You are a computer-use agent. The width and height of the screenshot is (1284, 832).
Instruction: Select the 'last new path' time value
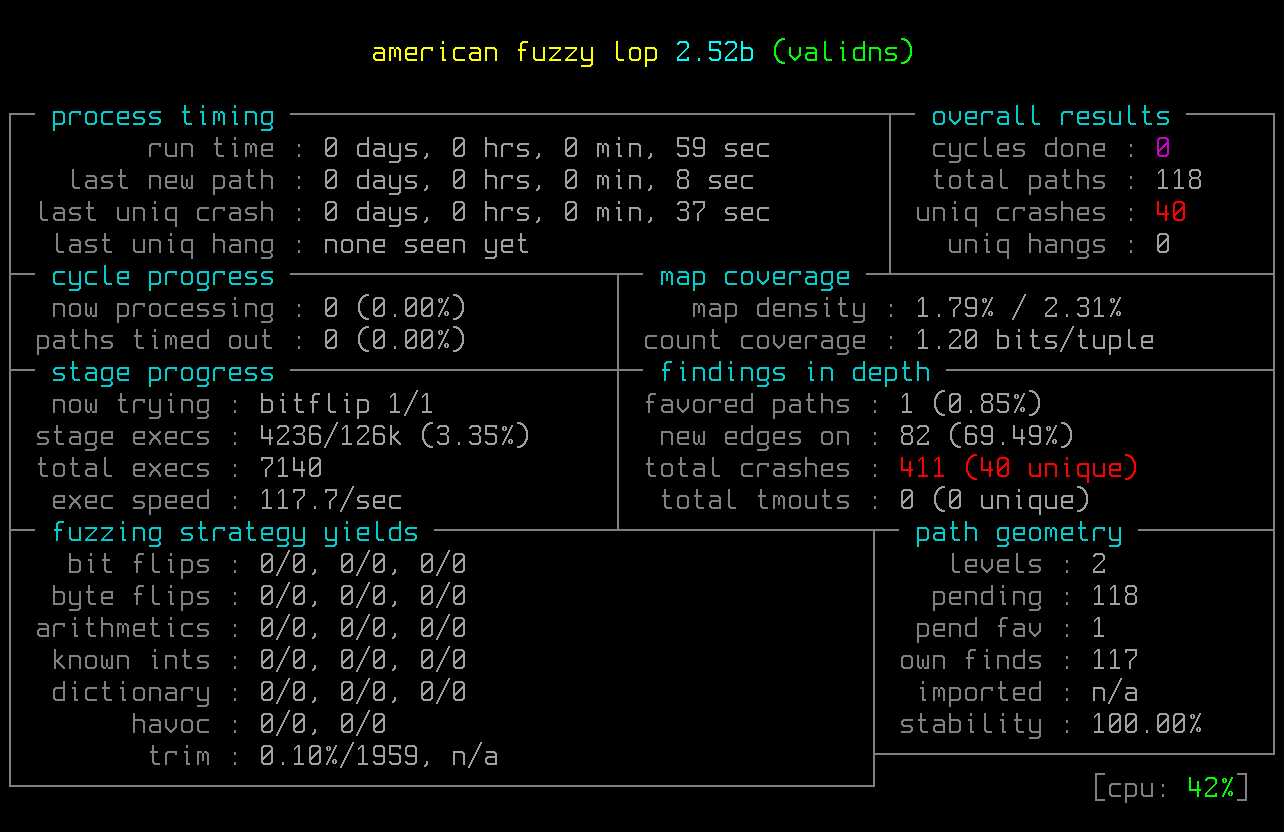coord(539,181)
